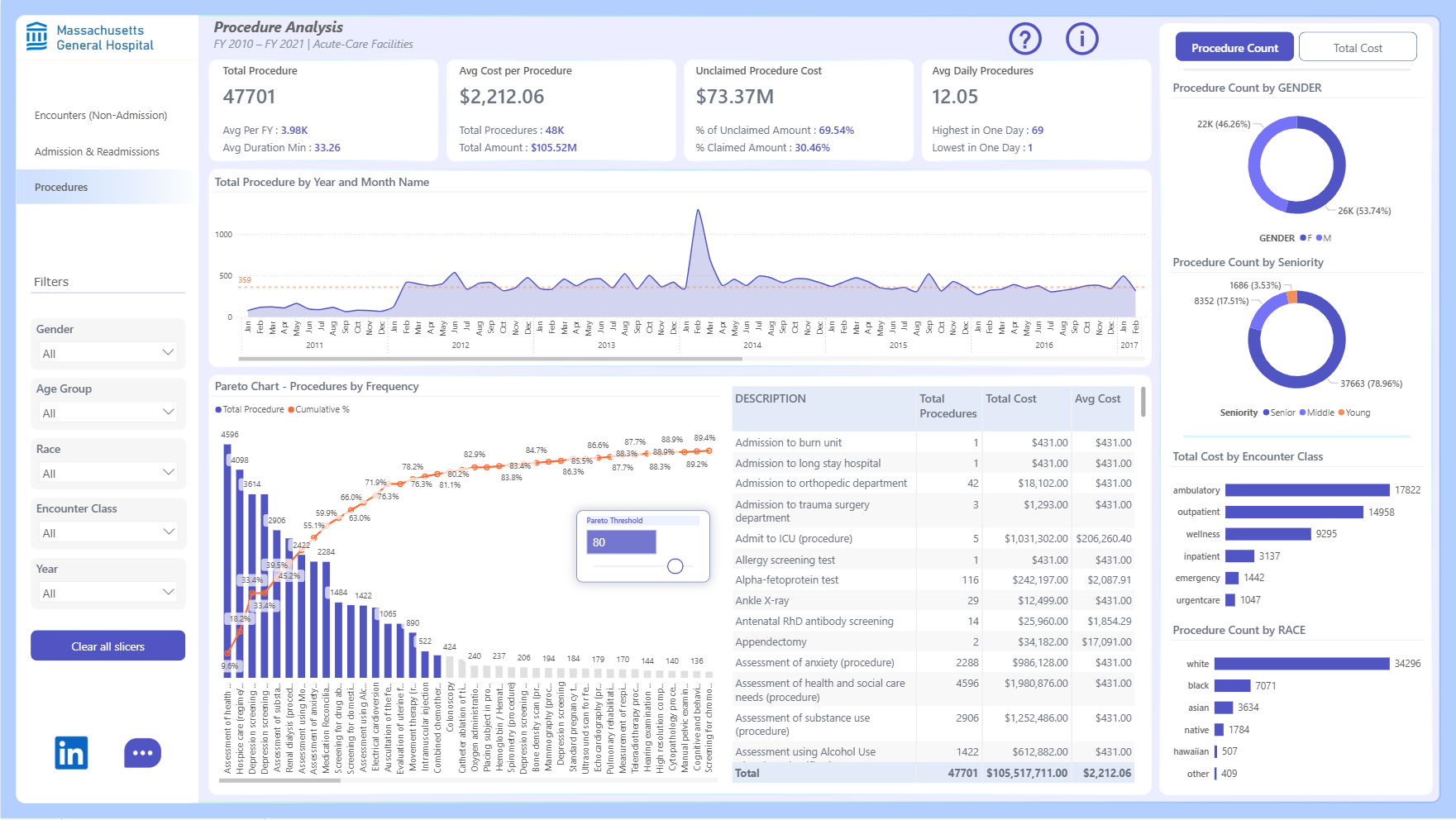
Task: Click the Cumulative % legend marker
Action: tap(291, 410)
